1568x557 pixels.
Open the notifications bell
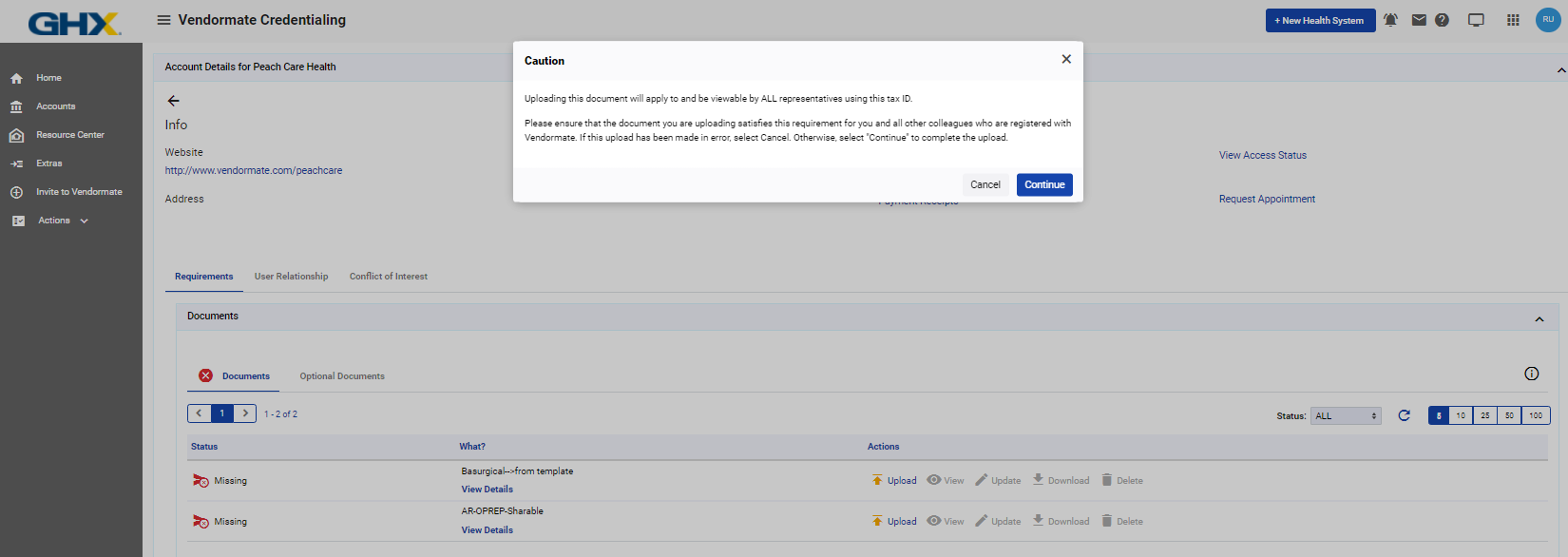click(x=1390, y=20)
